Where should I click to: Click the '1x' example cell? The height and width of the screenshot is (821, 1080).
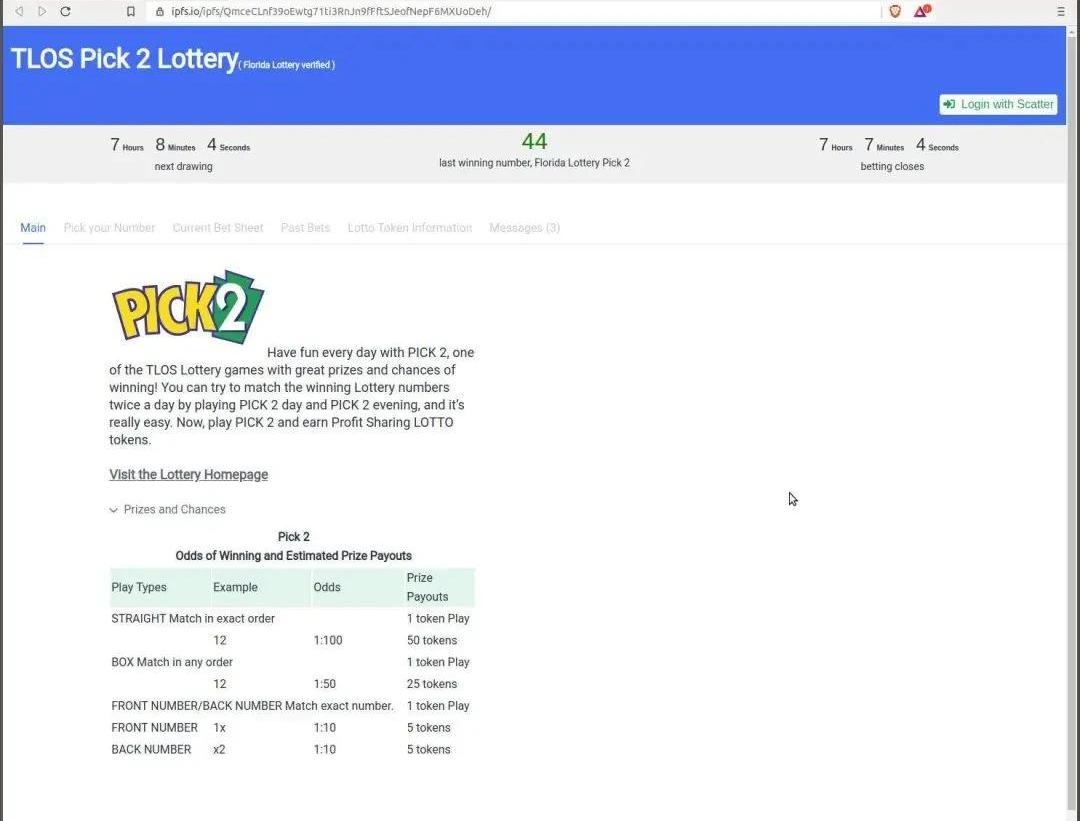[220, 728]
